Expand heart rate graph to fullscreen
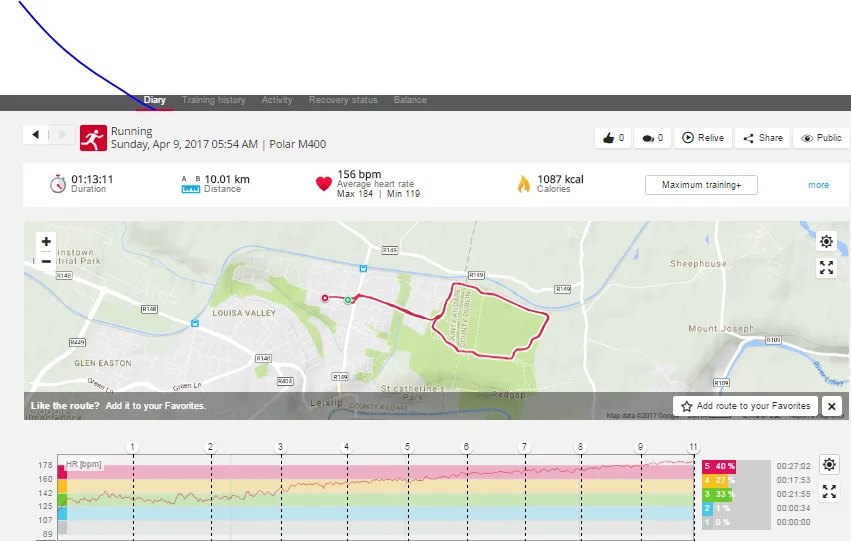851x541 pixels. [x=829, y=492]
